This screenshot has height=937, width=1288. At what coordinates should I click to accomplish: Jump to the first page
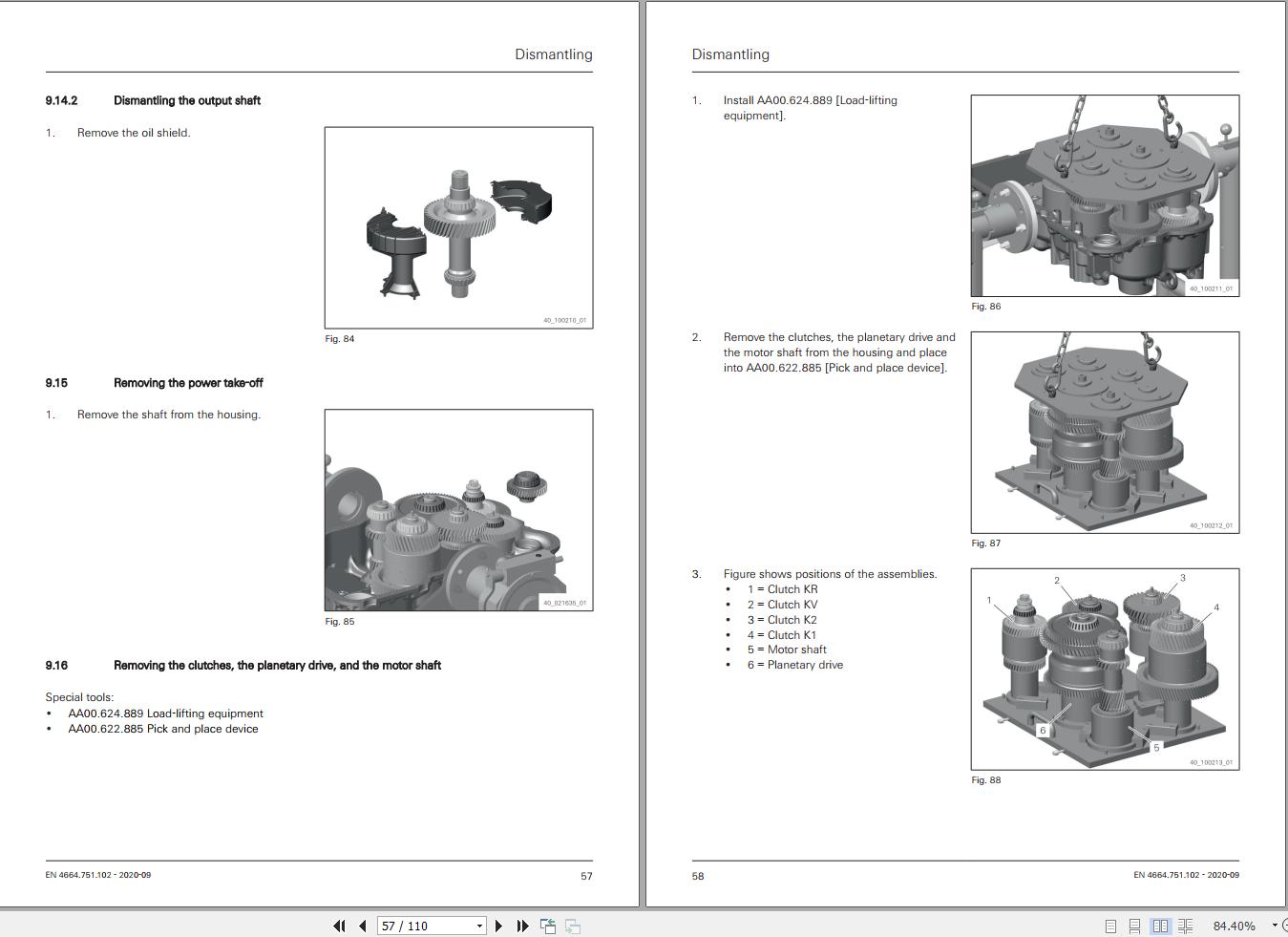tap(339, 926)
